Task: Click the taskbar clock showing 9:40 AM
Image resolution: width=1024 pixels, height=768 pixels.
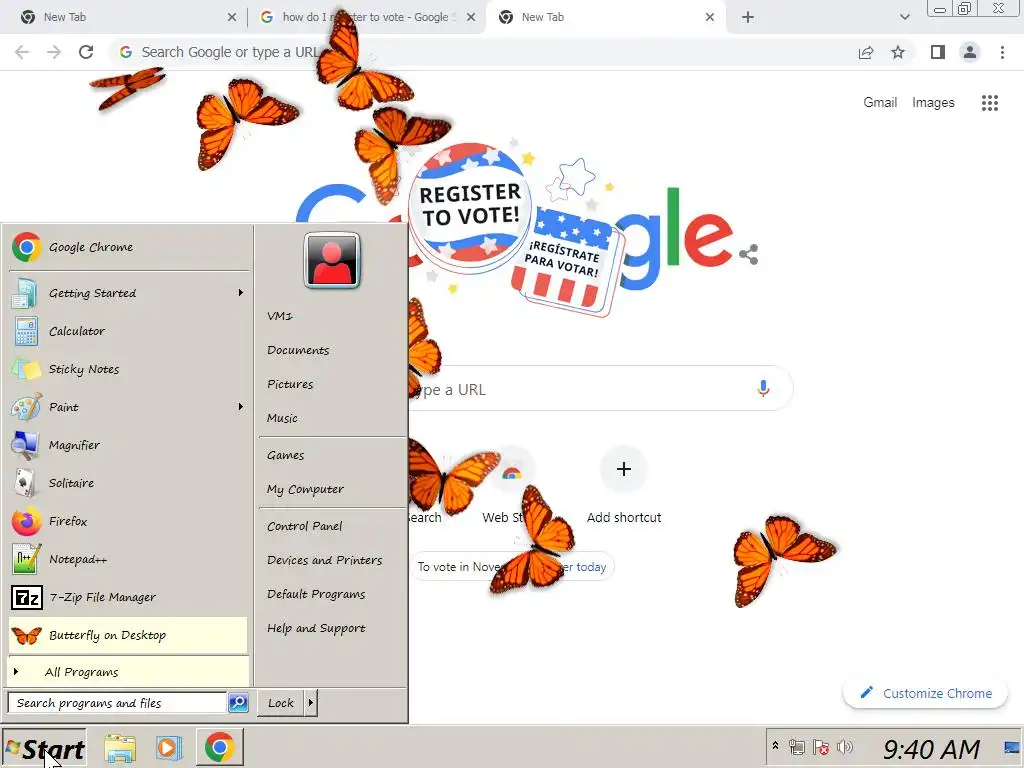Action: (931, 748)
